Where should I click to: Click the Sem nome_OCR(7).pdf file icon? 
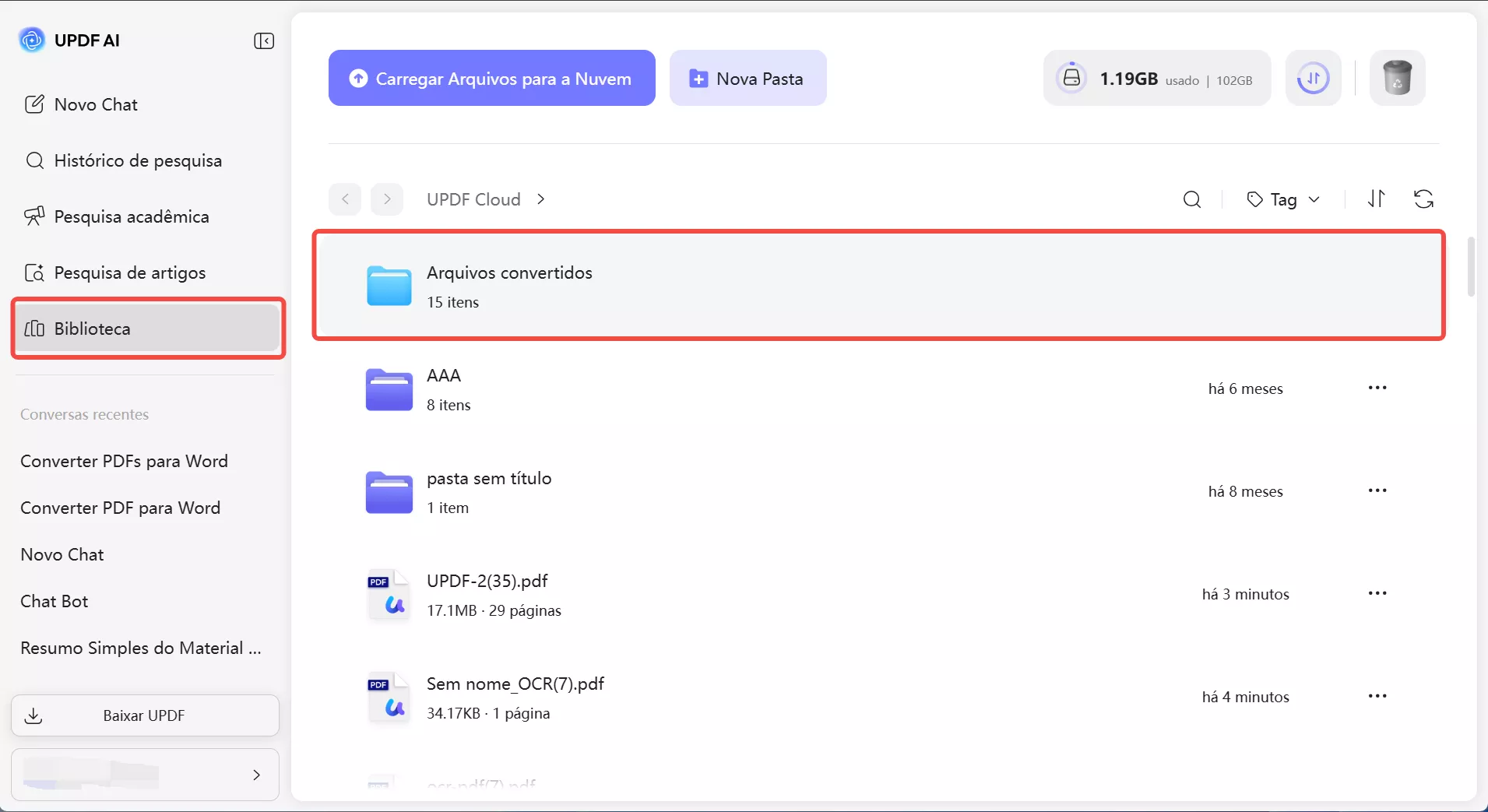click(x=389, y=697)
